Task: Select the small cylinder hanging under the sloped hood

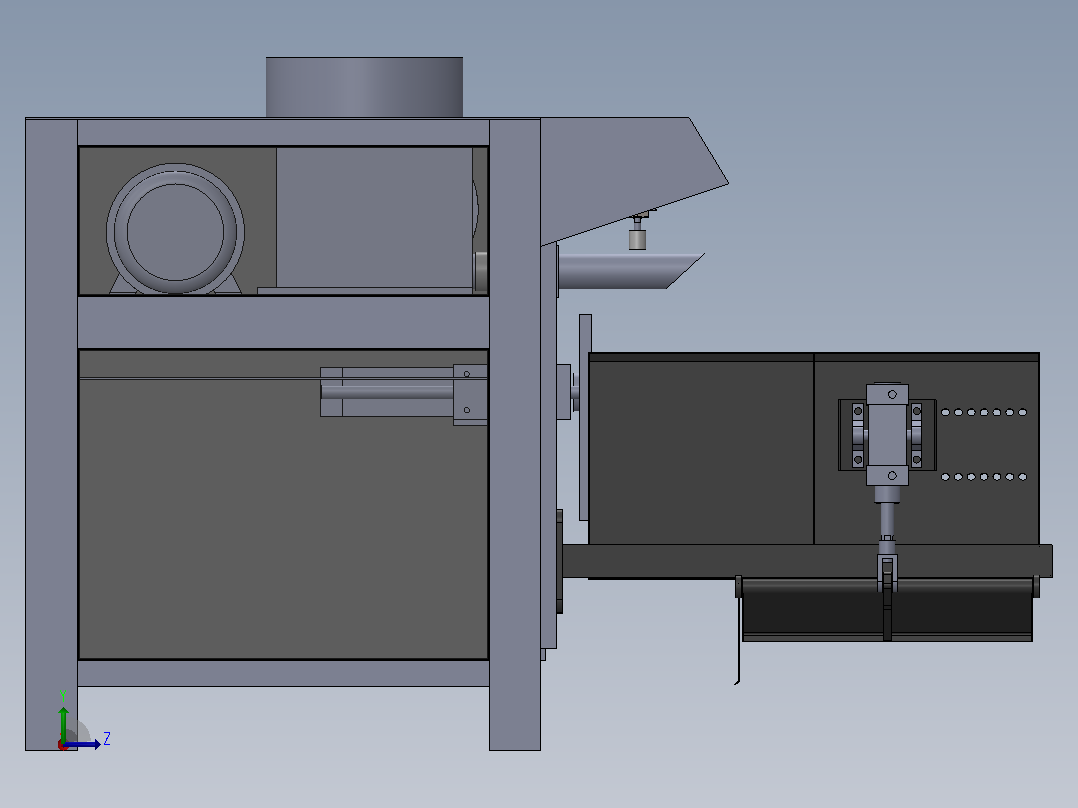Action: coord(637,238)
